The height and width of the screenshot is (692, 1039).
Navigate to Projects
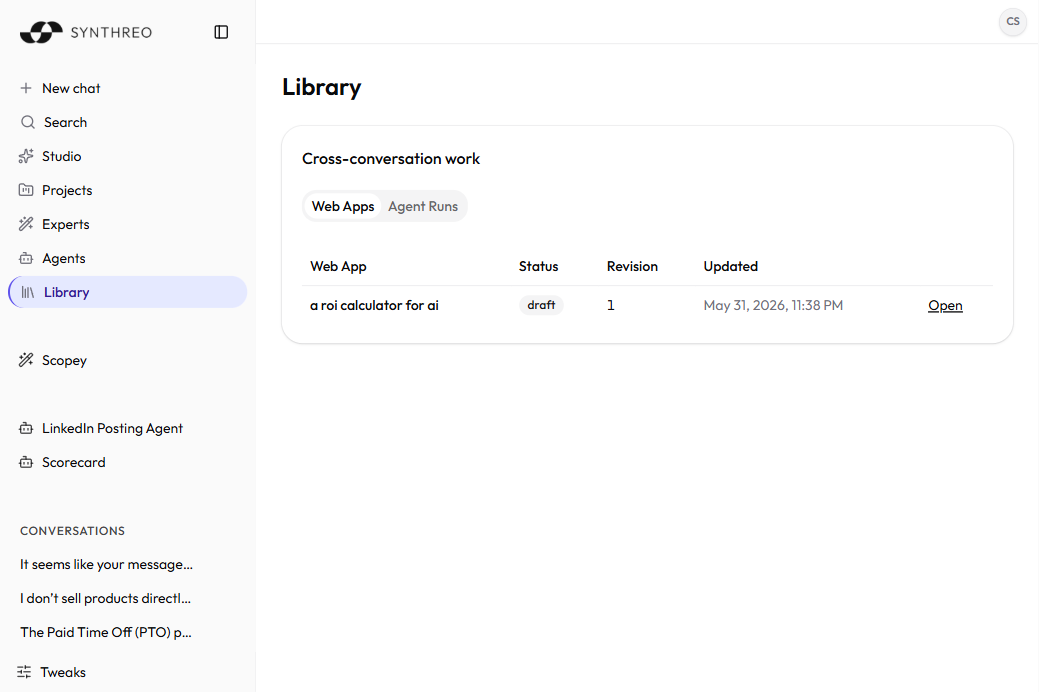[x=128, y=190]
